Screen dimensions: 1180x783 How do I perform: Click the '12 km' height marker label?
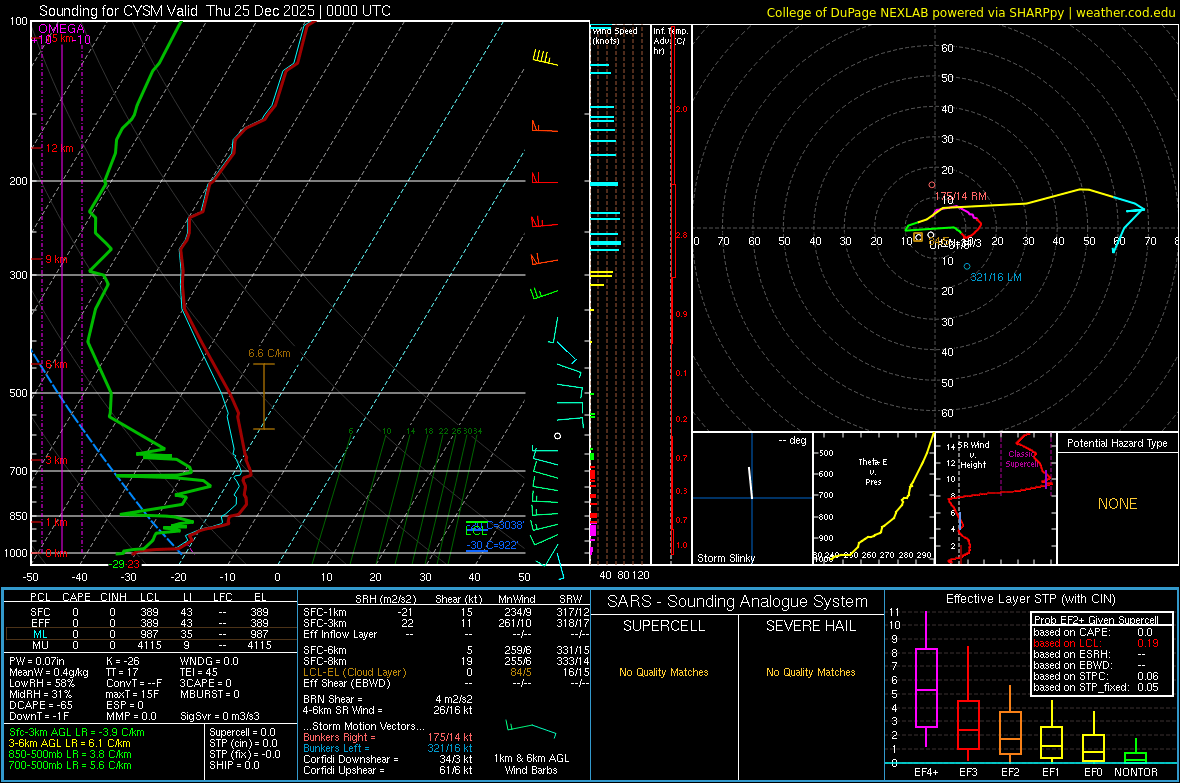point(59,148)
